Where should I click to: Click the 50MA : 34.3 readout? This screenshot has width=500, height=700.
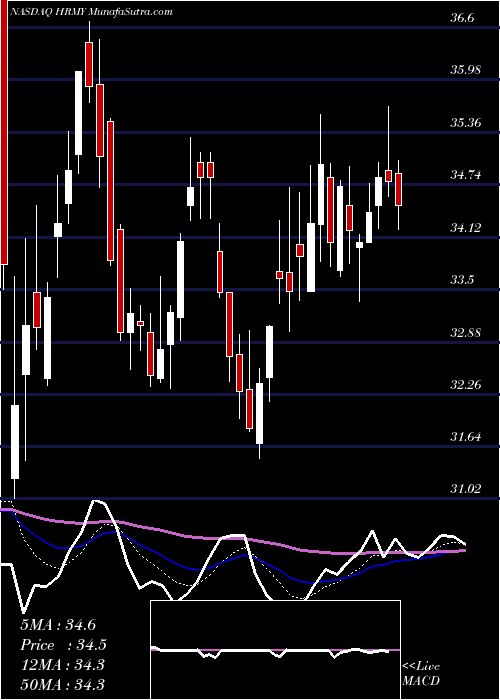pos(62,684)
